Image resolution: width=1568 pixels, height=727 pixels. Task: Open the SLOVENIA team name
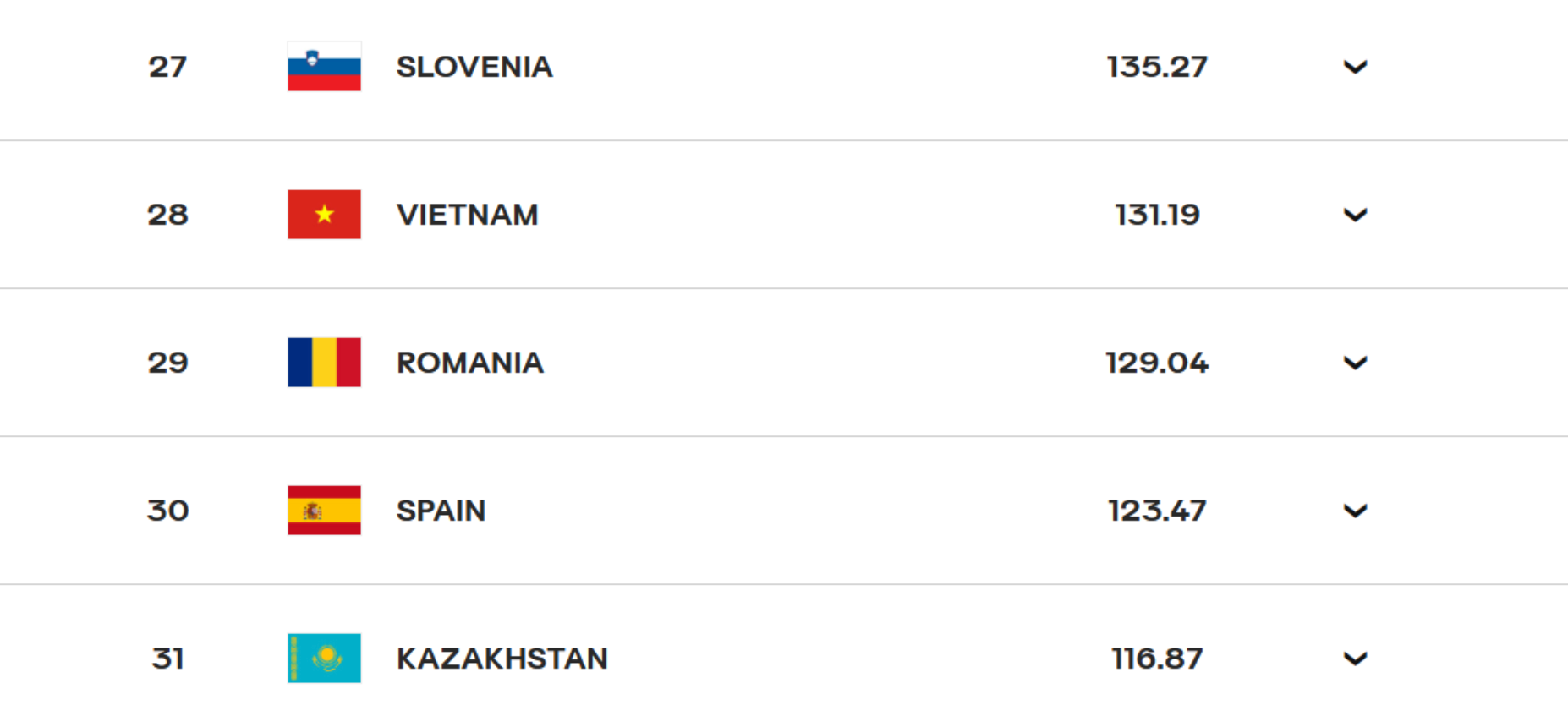474,67
